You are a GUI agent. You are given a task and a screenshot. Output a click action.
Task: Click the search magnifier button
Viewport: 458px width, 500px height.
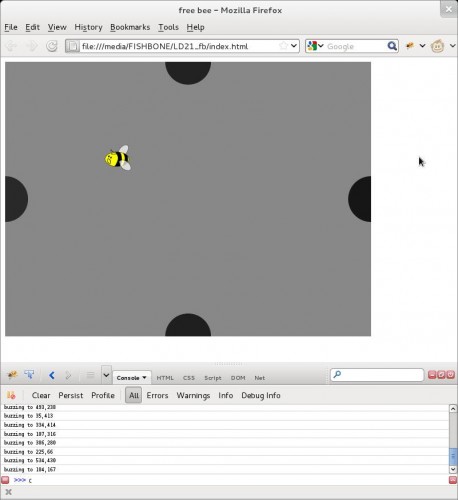392,46
